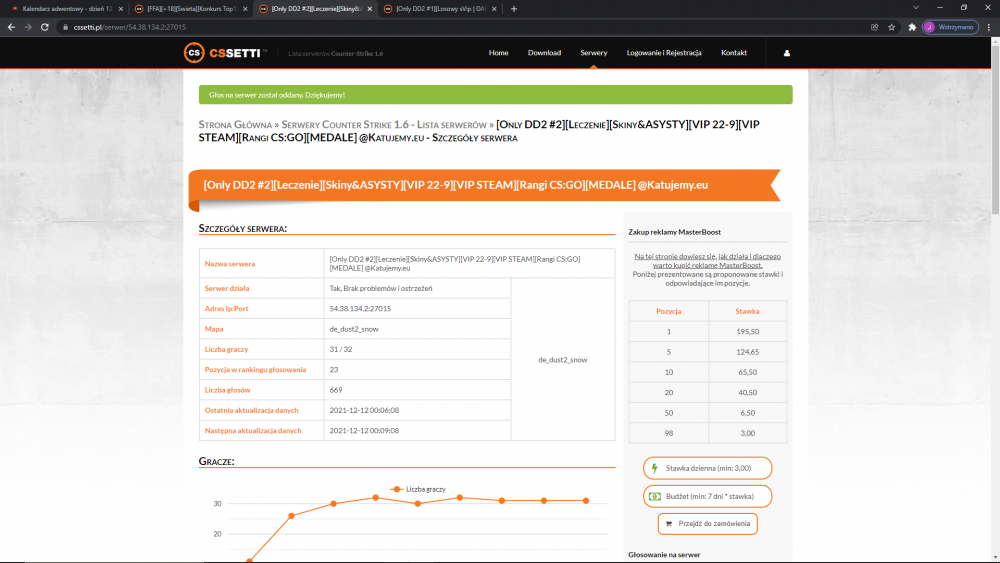Viewport: 1000px width, 563px height.
Task: Reload the current page
Action: [x=45, y=27]
